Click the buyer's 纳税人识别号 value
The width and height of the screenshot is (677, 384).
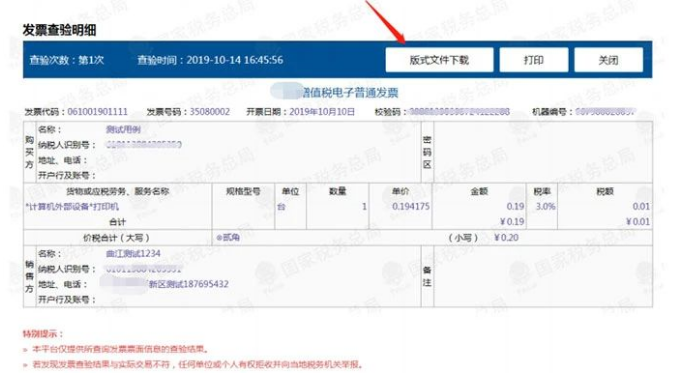144,144
